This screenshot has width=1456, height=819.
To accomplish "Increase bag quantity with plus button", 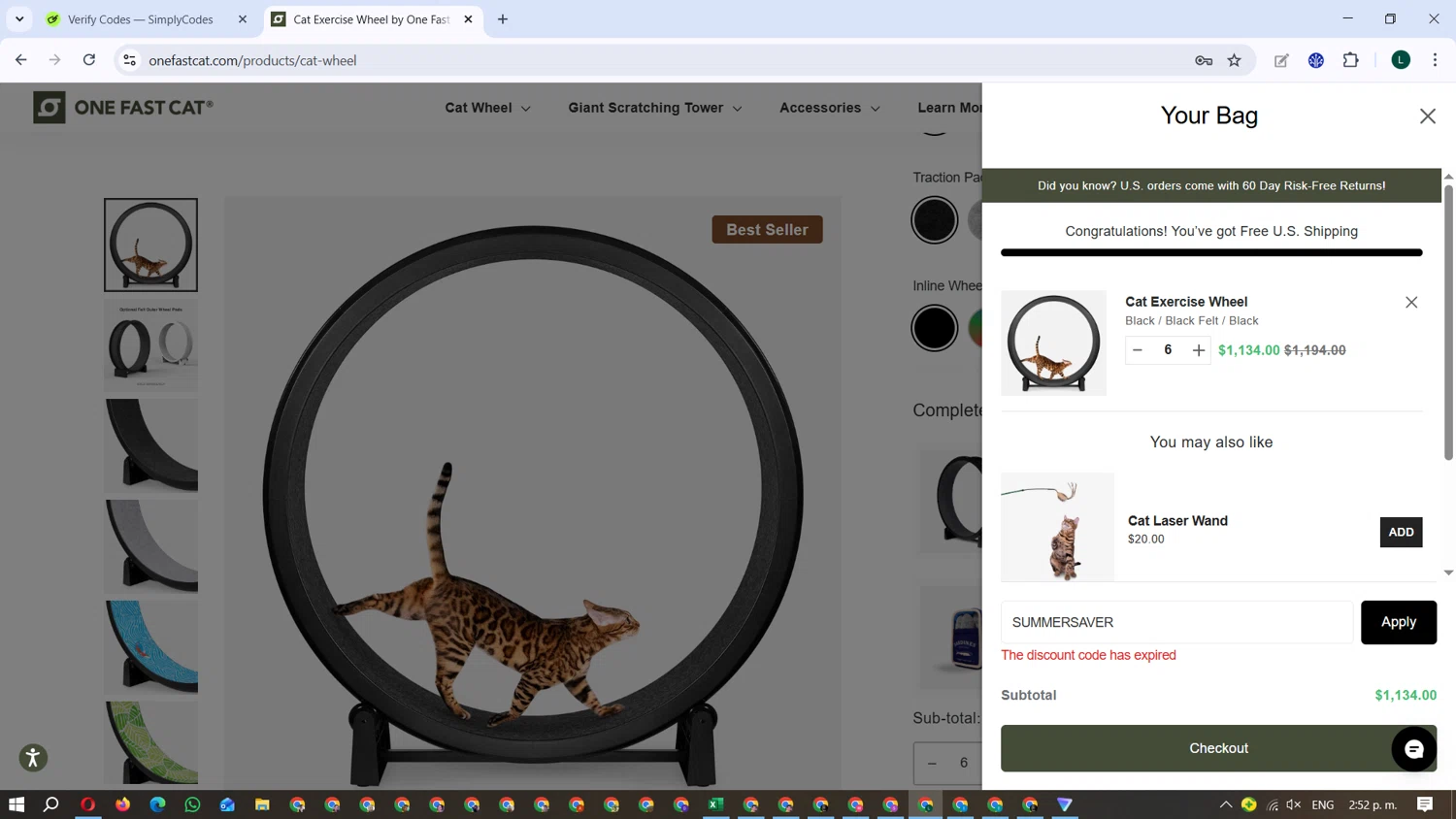I will (1199, 350).
